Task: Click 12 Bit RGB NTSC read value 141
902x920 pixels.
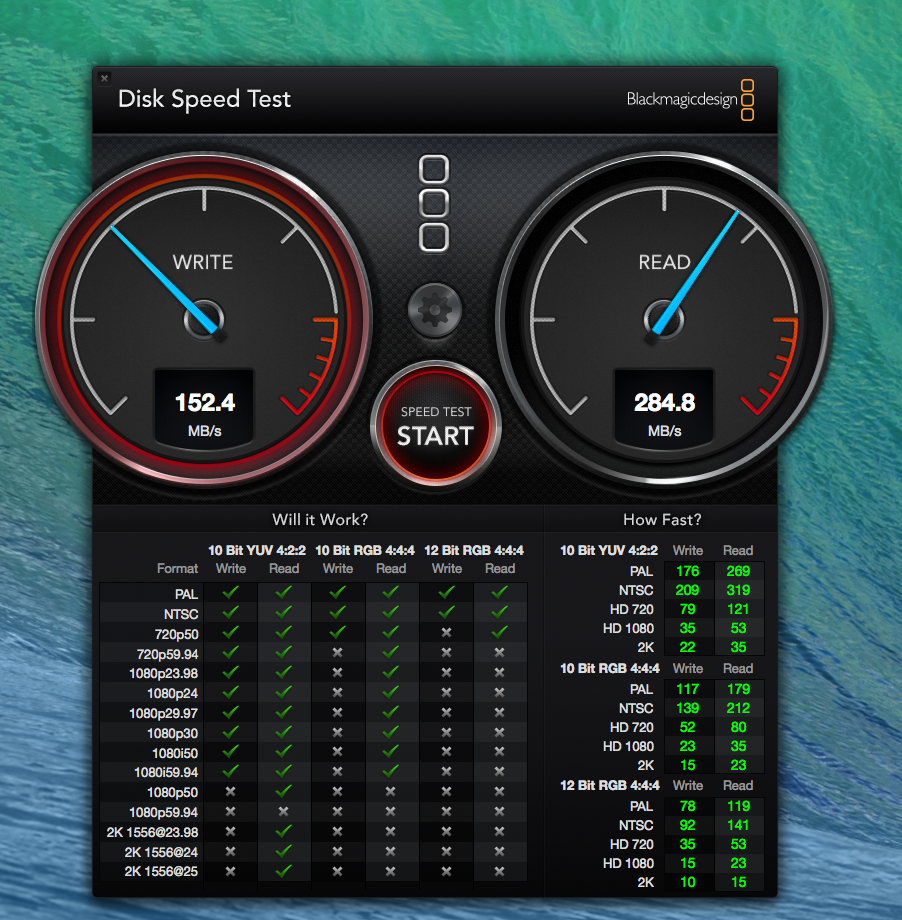Action: click(x=738, y=825)
